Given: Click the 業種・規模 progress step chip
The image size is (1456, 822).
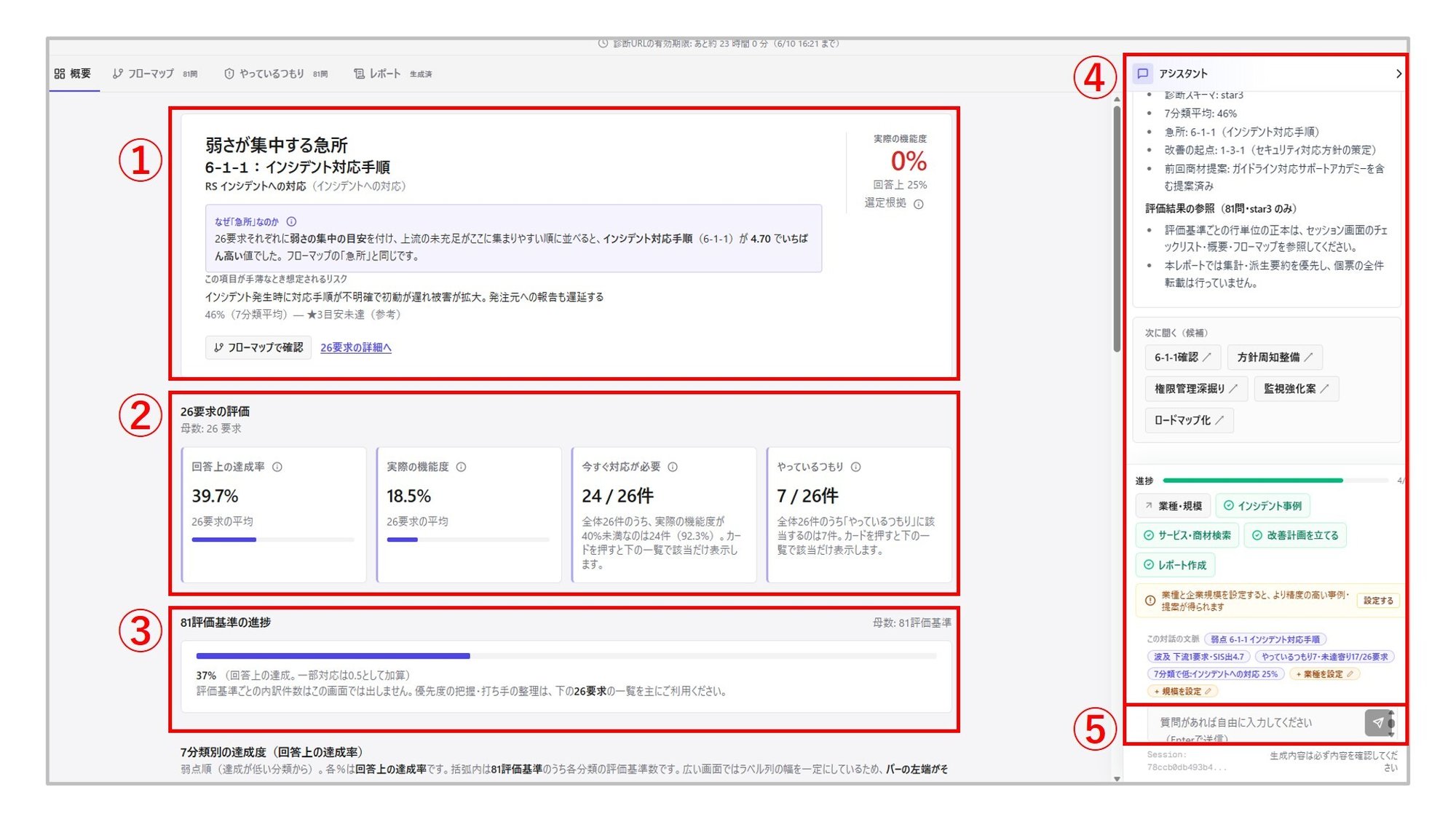Looking at the screenshot, I should click(1173, 505).
